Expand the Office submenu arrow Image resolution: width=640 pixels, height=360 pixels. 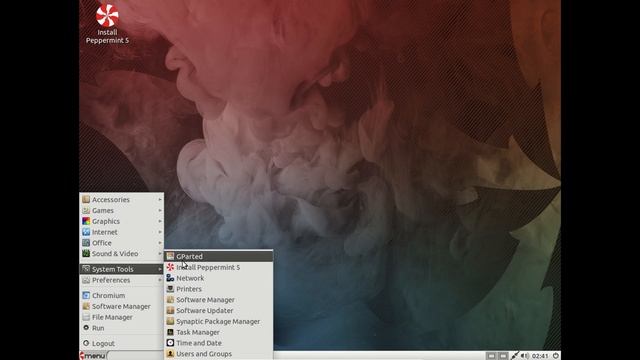[160, 243]
